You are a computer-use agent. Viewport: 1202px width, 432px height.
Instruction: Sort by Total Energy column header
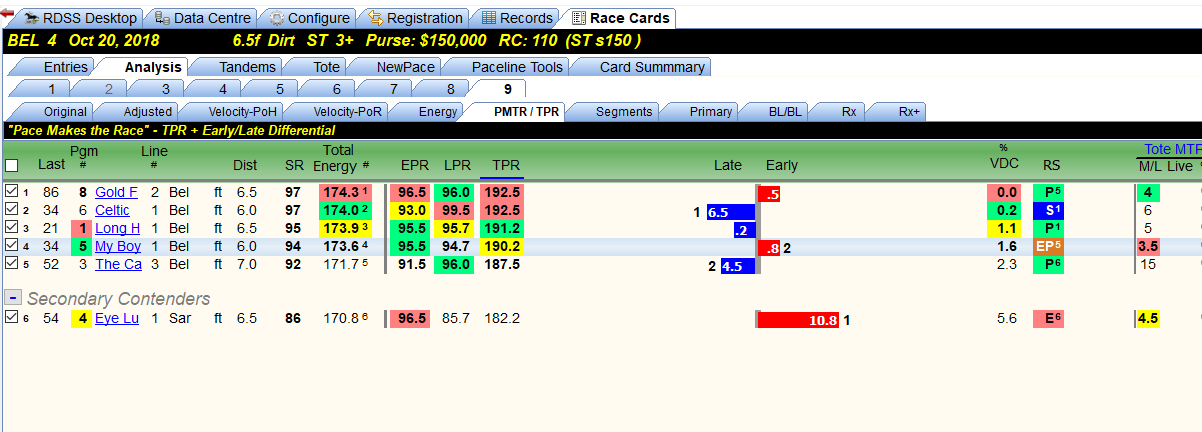(x=338, y=158)
